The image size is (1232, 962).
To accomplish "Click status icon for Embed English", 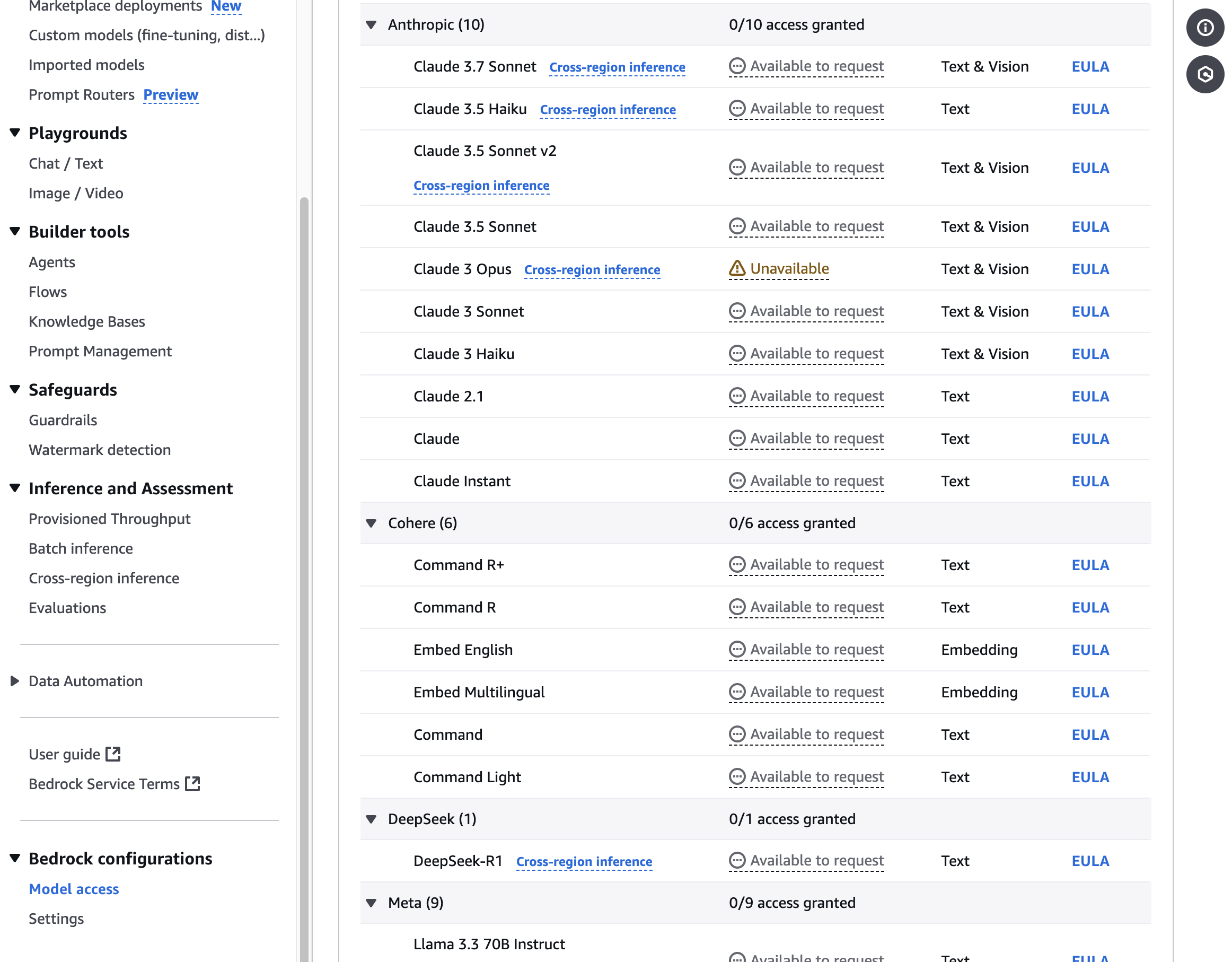I will point(737,650).
